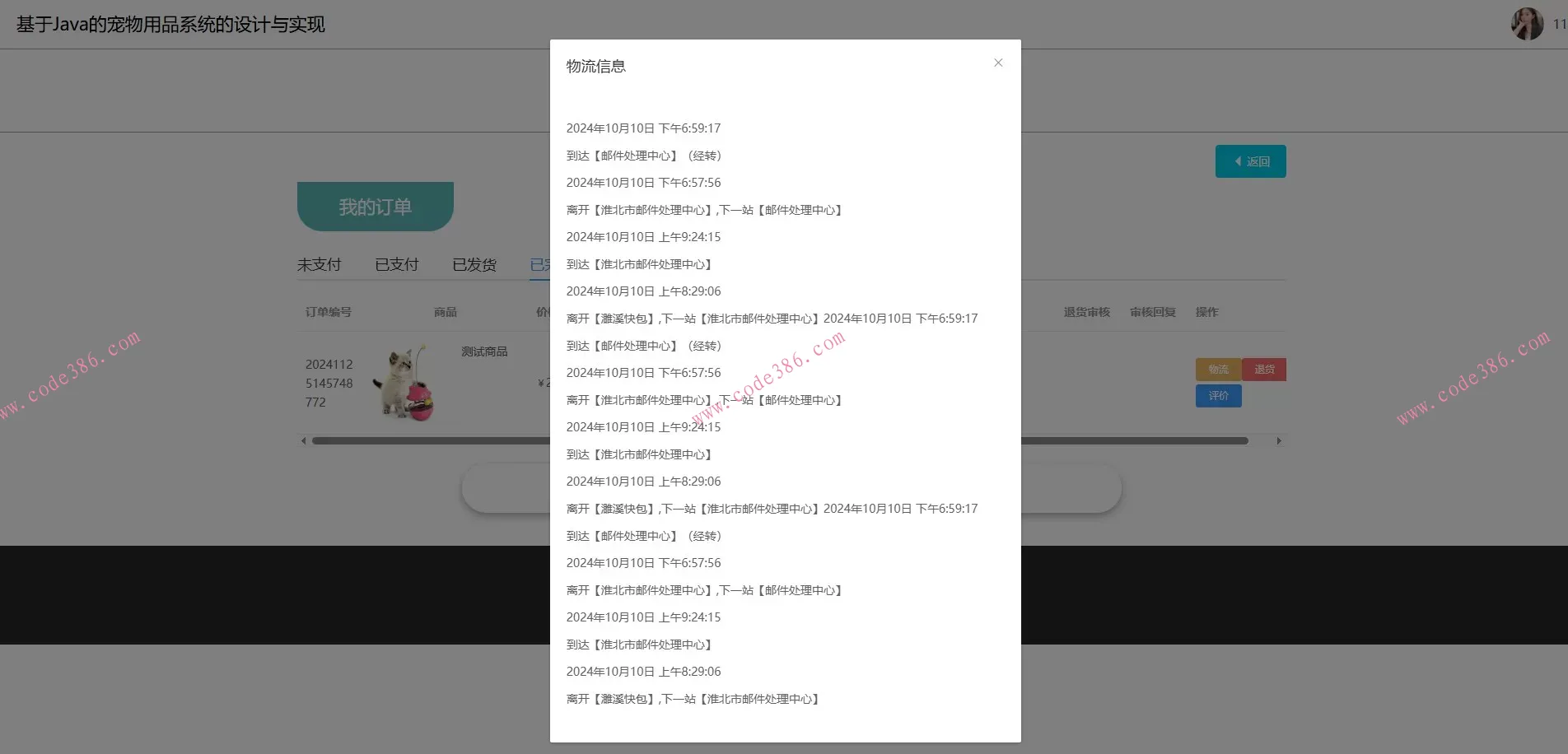1568x754 pixels.
Task: Select the 已完成 orders tab
Action: pyautogui.click(x=541, y=264)
